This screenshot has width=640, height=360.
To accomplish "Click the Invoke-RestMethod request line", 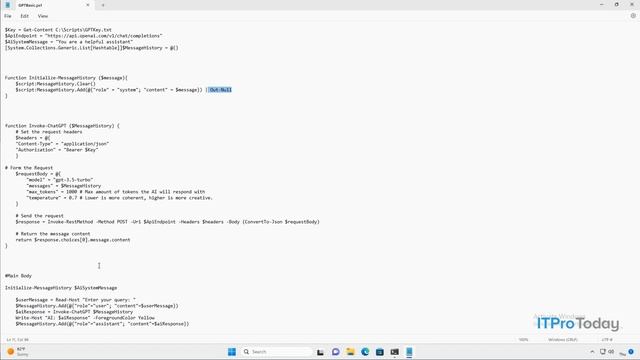I will [x=168, y=222].
